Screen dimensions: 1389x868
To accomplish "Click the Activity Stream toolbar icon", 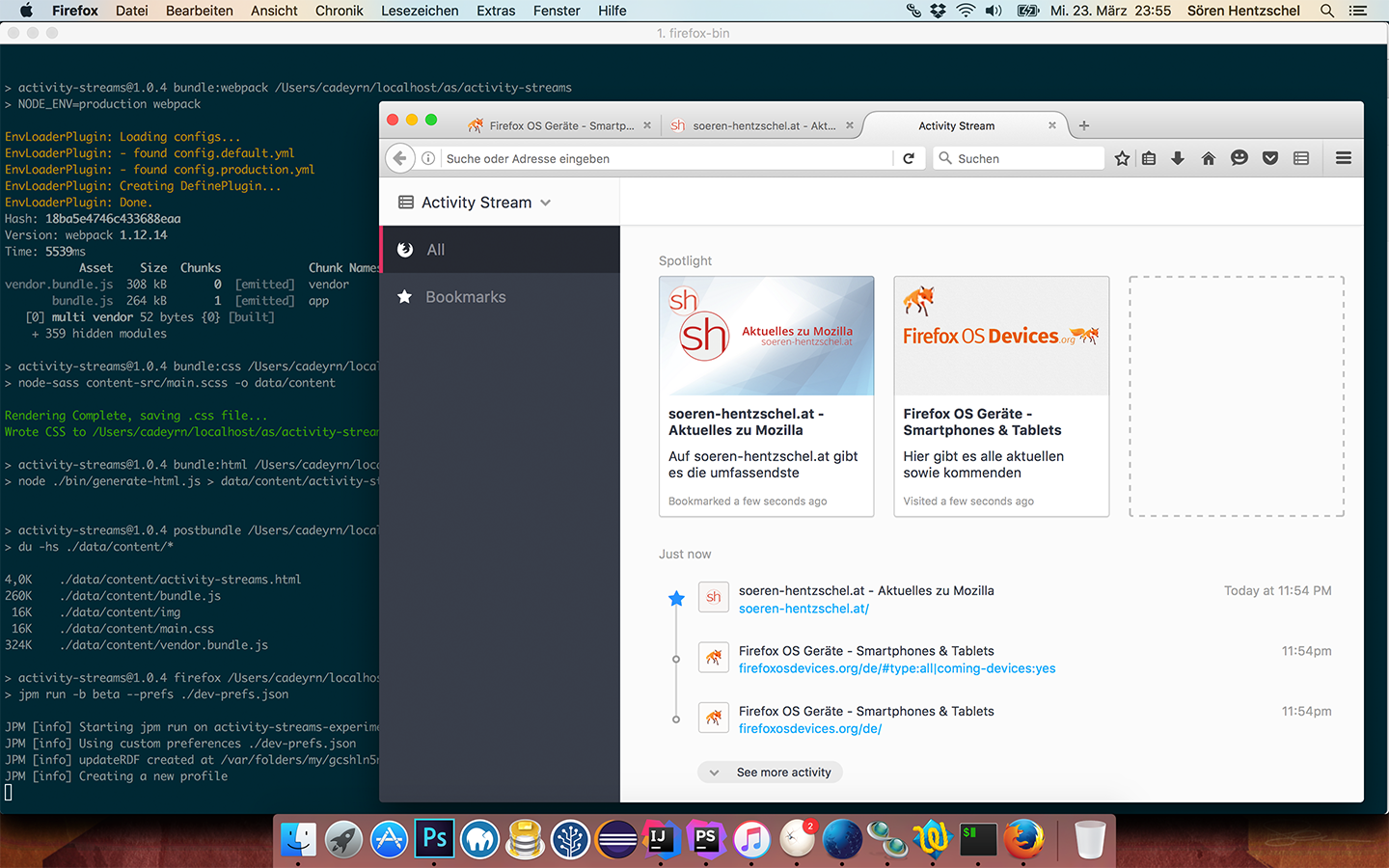I will [x=1301, y=158].
